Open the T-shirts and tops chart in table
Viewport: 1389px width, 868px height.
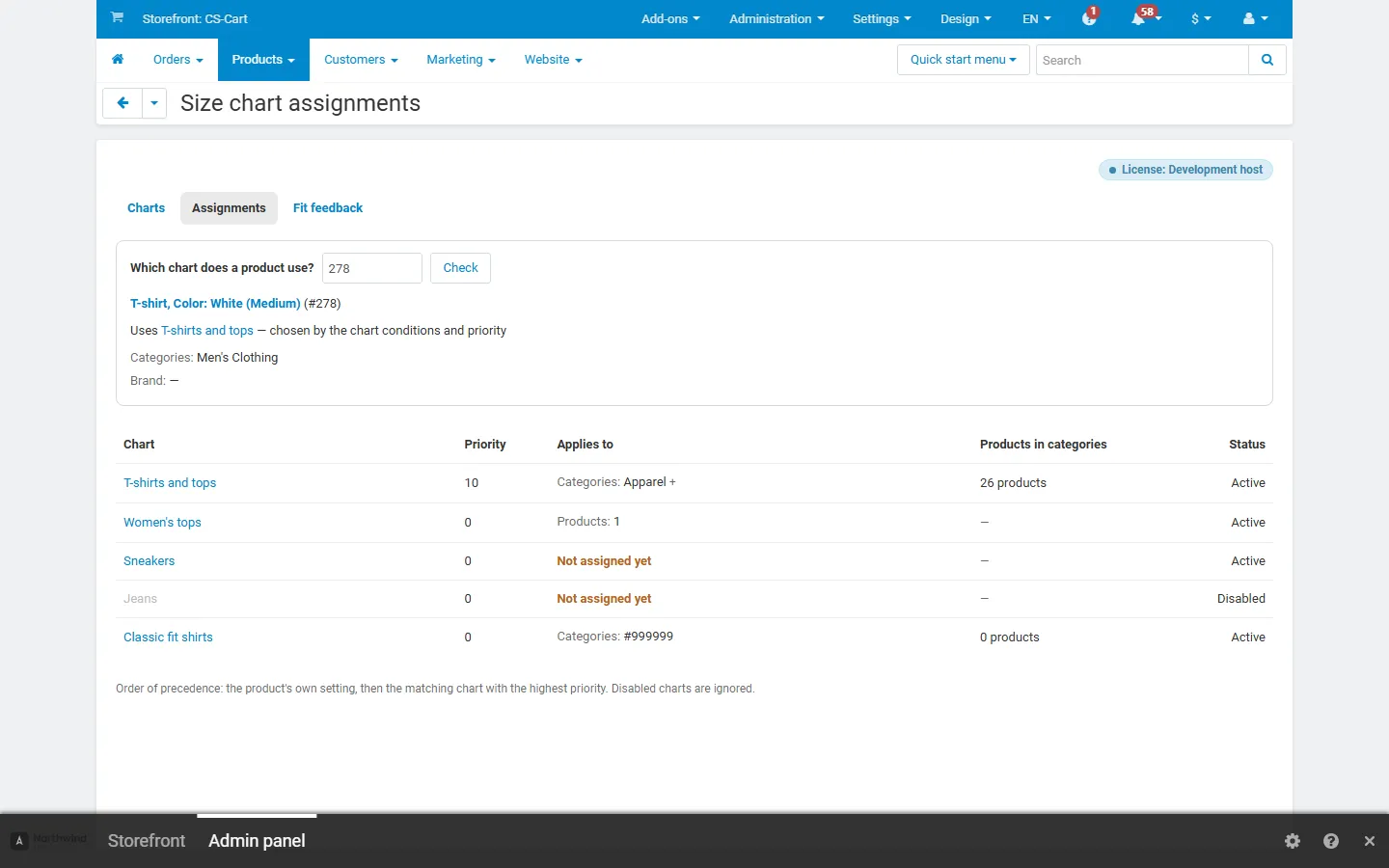170,483
